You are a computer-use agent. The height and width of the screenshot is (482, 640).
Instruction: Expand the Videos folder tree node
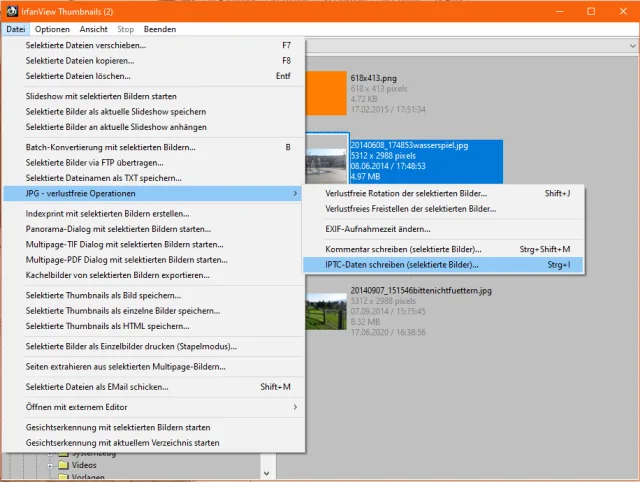tap(48, 465)
